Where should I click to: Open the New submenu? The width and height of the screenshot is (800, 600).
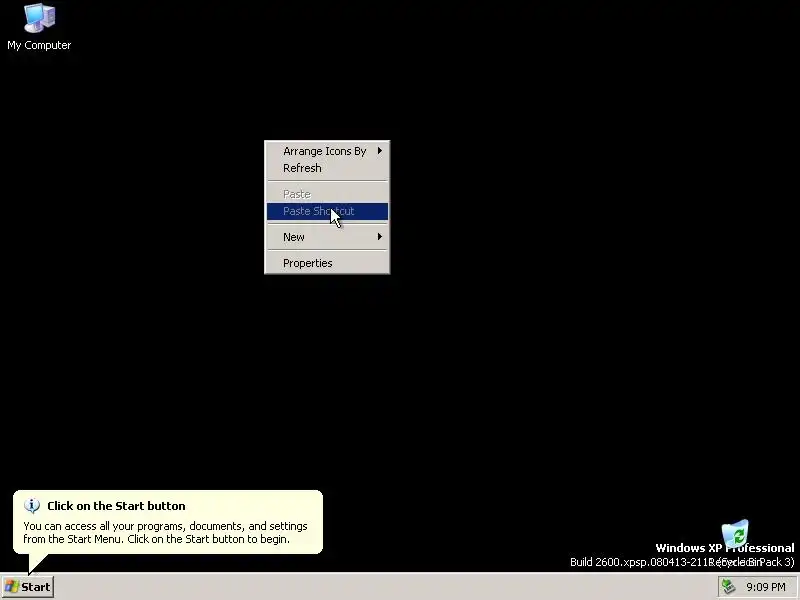point(327,237)
